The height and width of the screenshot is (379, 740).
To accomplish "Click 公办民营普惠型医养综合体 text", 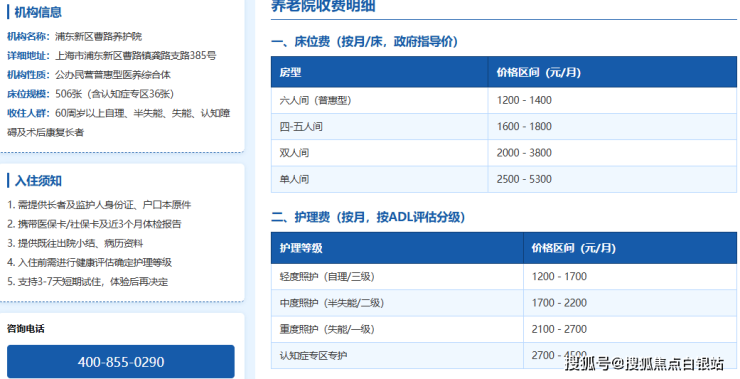I will coord(113,75).
